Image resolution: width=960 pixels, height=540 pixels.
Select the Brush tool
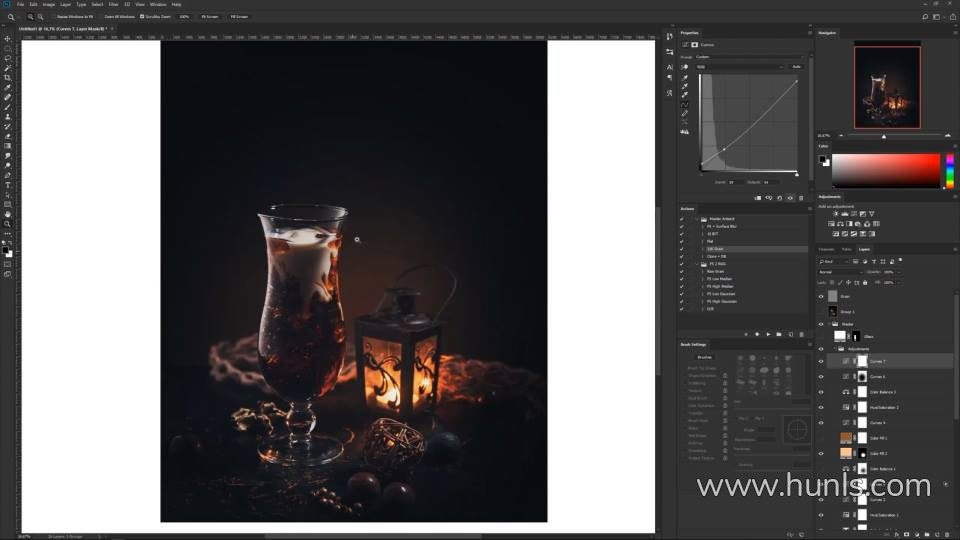coord(7,107)
